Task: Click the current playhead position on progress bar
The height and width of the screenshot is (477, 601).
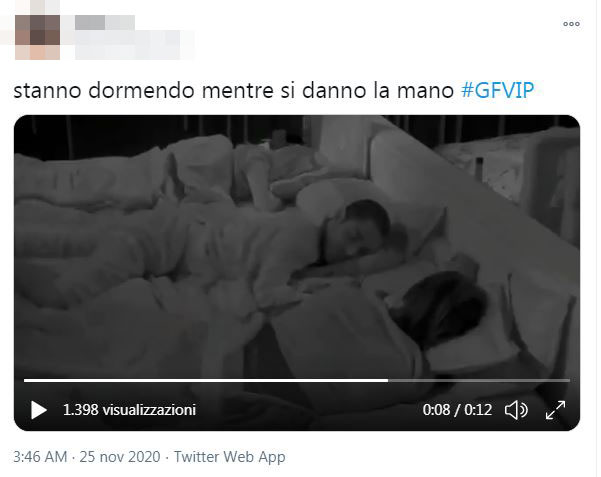Action: click(x=388, y=380)
